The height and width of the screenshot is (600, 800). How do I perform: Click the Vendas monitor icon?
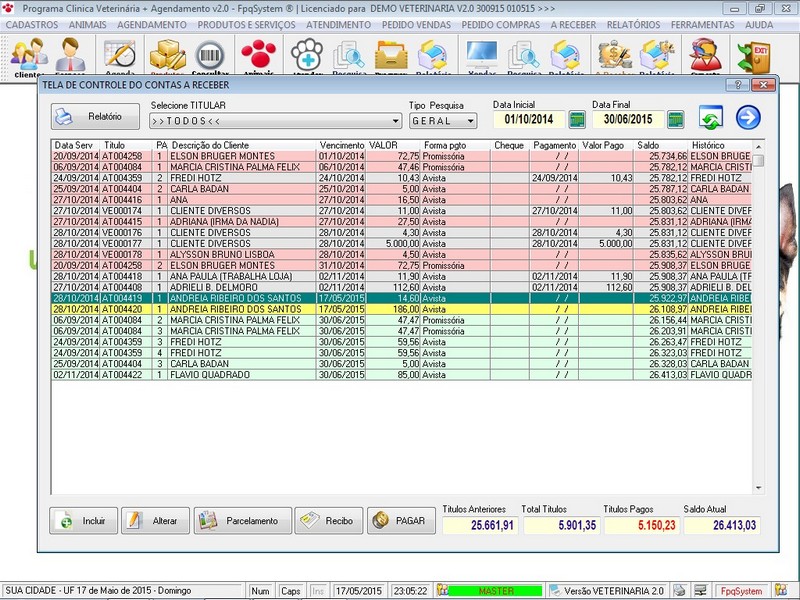(482, 56)
